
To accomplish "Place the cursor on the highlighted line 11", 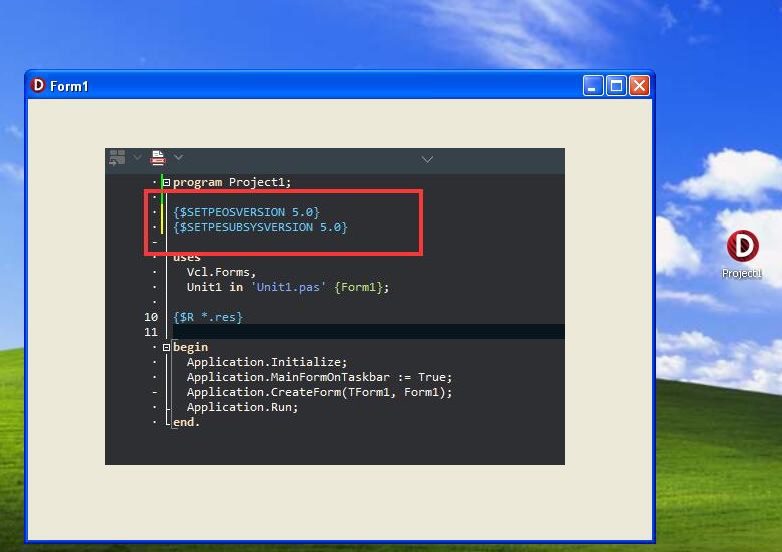I will [369, 332].
